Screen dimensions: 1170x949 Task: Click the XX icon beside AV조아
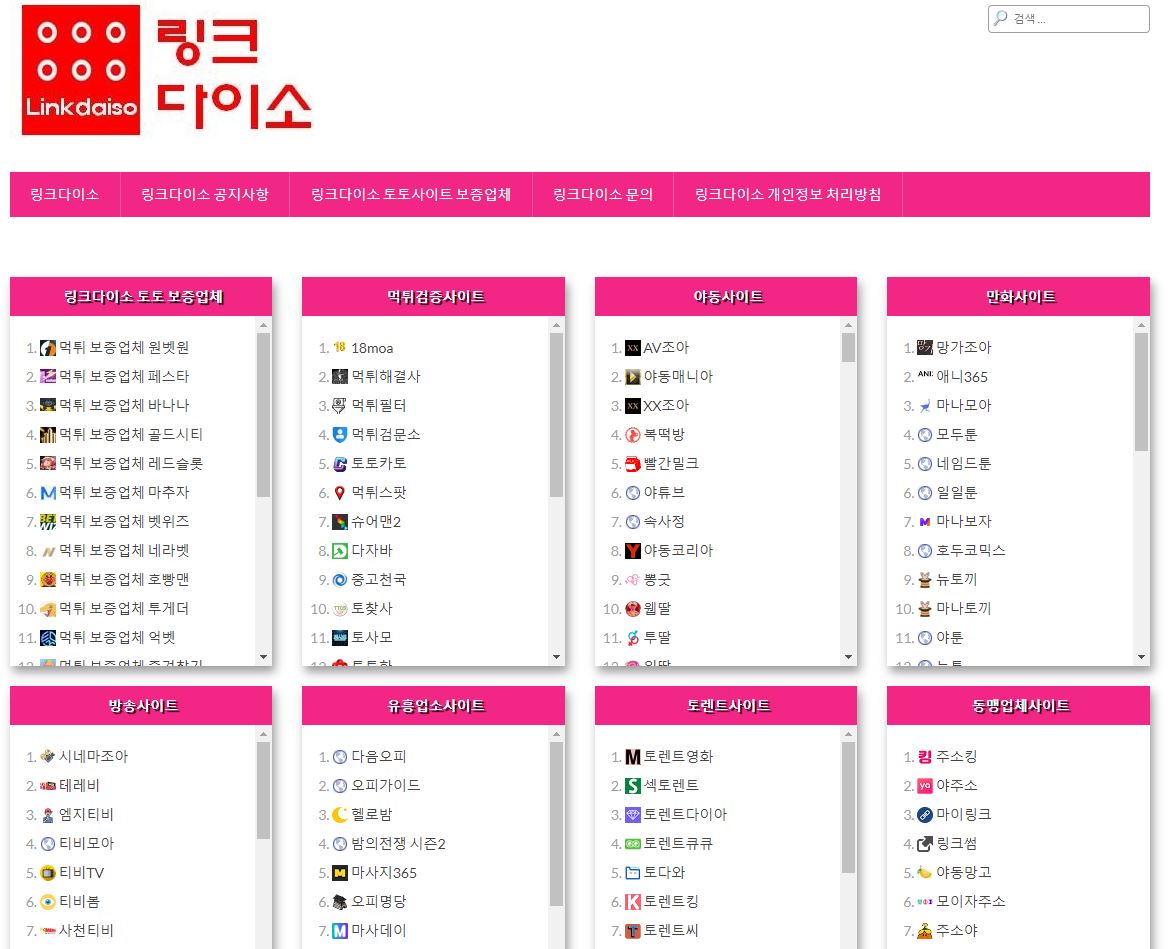pyautogui.click(x=633, y=348)
